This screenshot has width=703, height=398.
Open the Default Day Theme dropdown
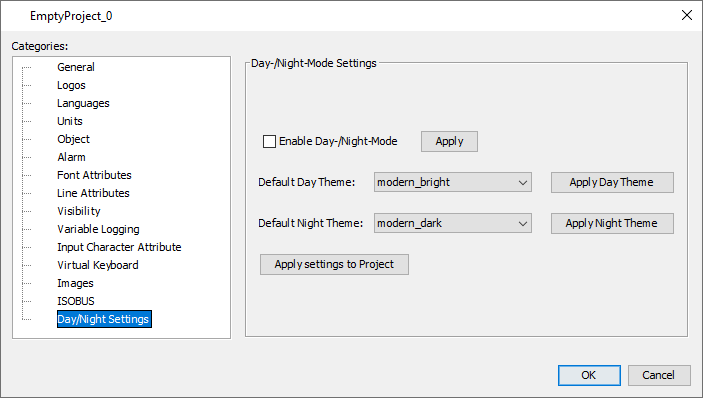click(x=453, y=182)
